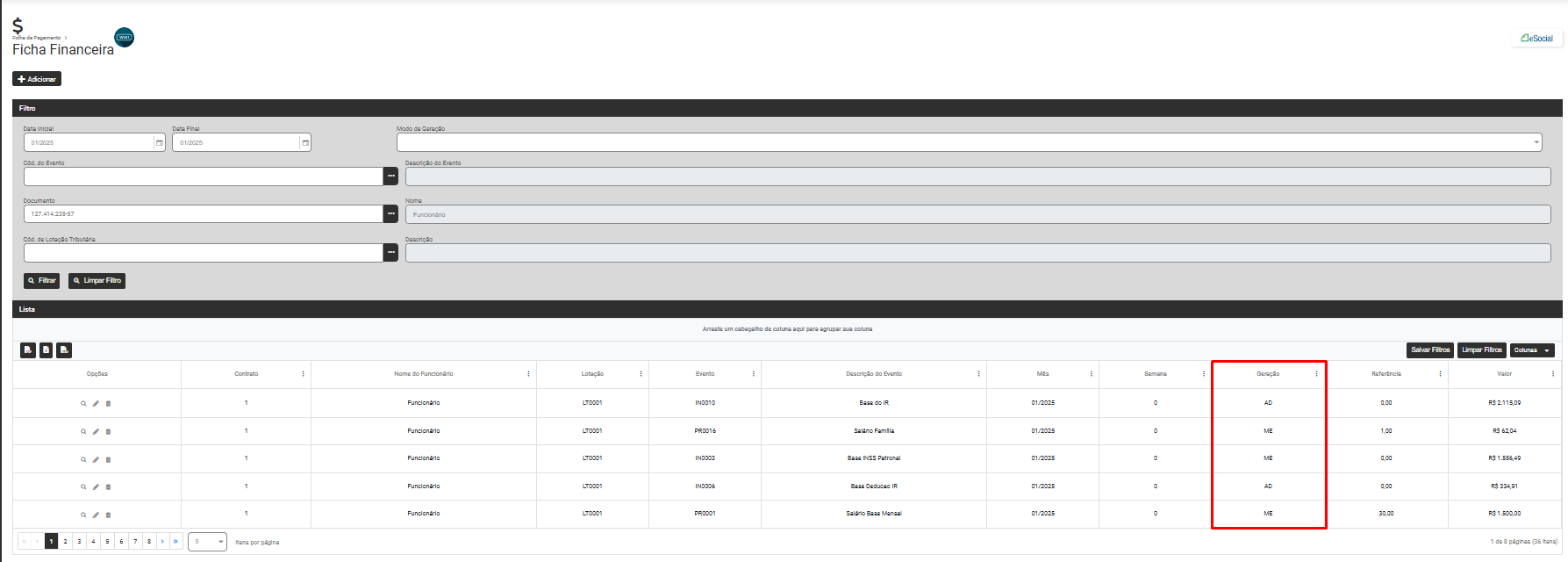
Task: Click the Salvar Filtros button
Action: (1430, 350)
